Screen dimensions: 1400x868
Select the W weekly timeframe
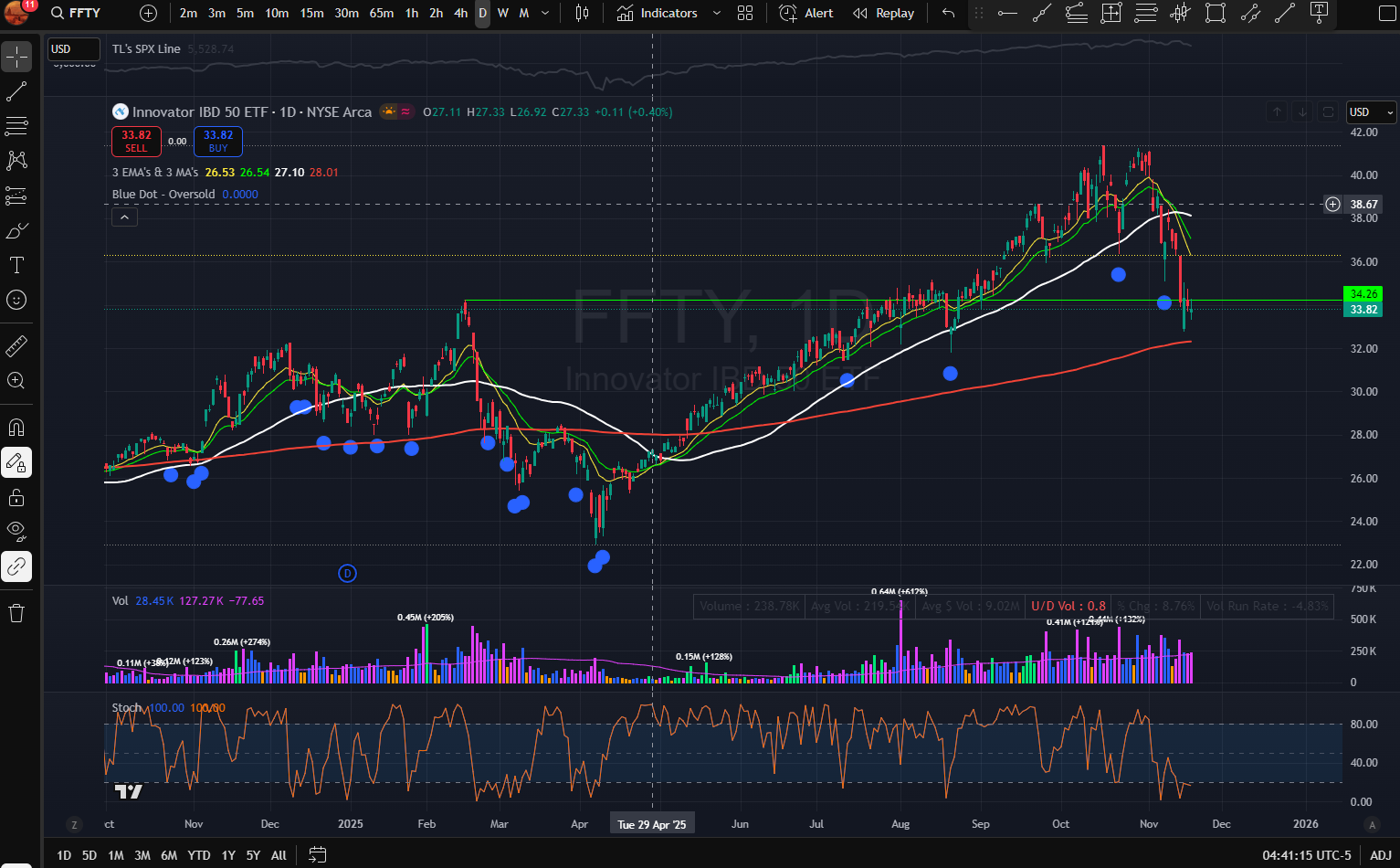[x=503, y=13]
